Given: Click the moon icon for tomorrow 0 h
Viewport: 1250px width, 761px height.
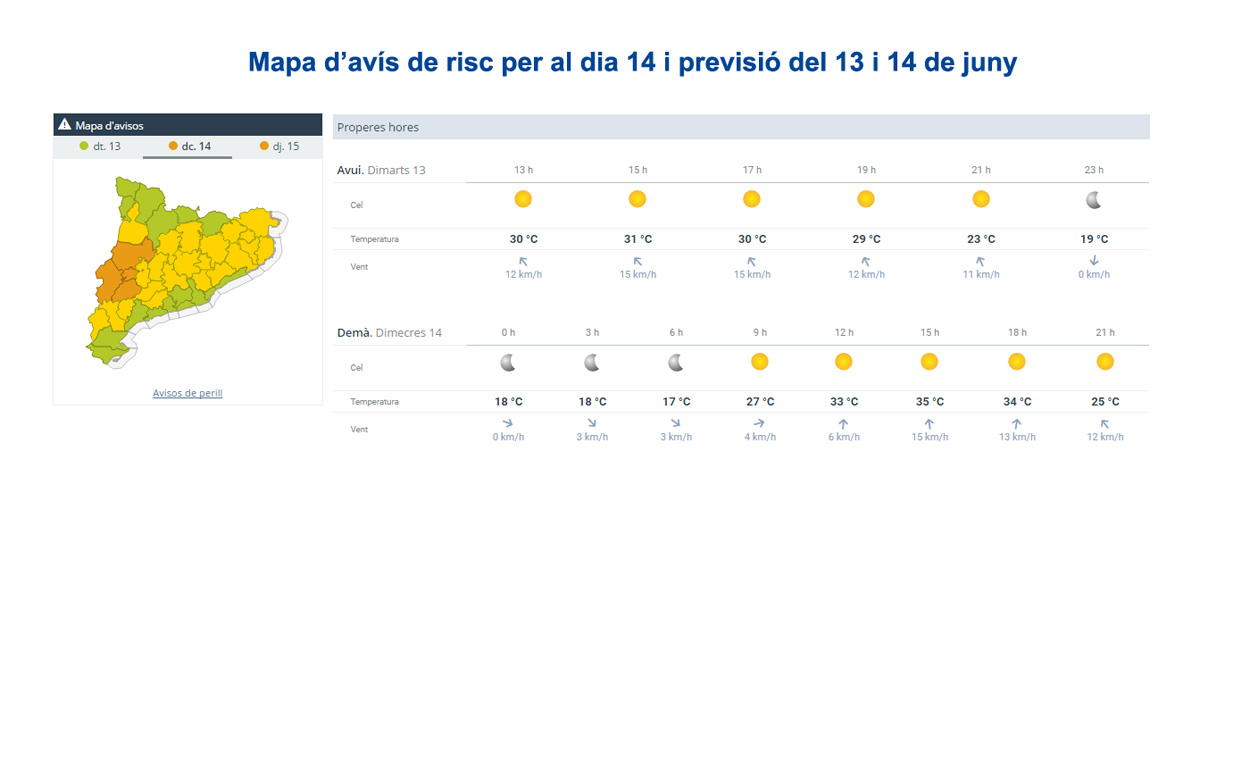Looking at the screenshot, I should (508, 362).
